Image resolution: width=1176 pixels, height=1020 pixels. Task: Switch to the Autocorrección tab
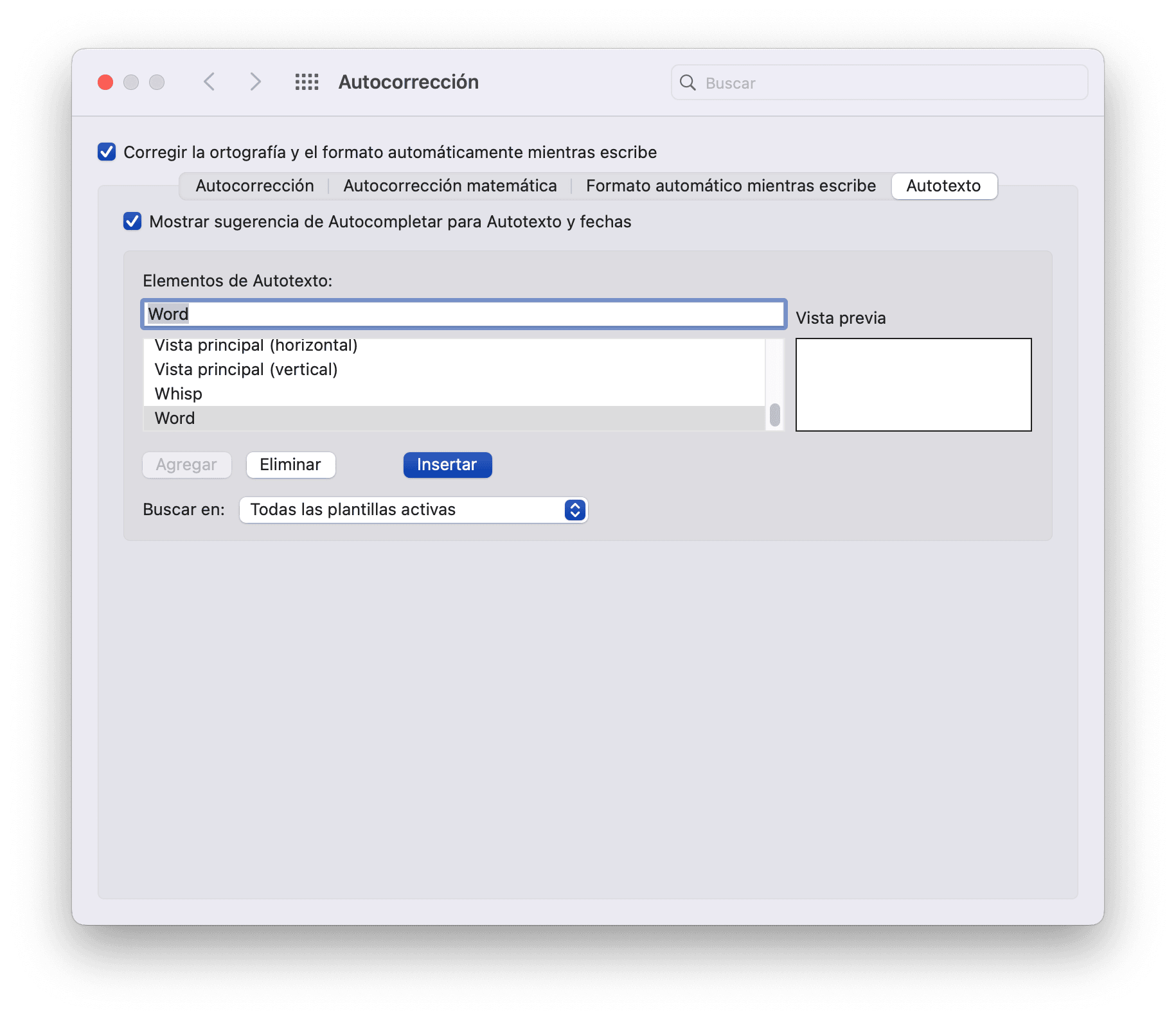pos(254,186)
